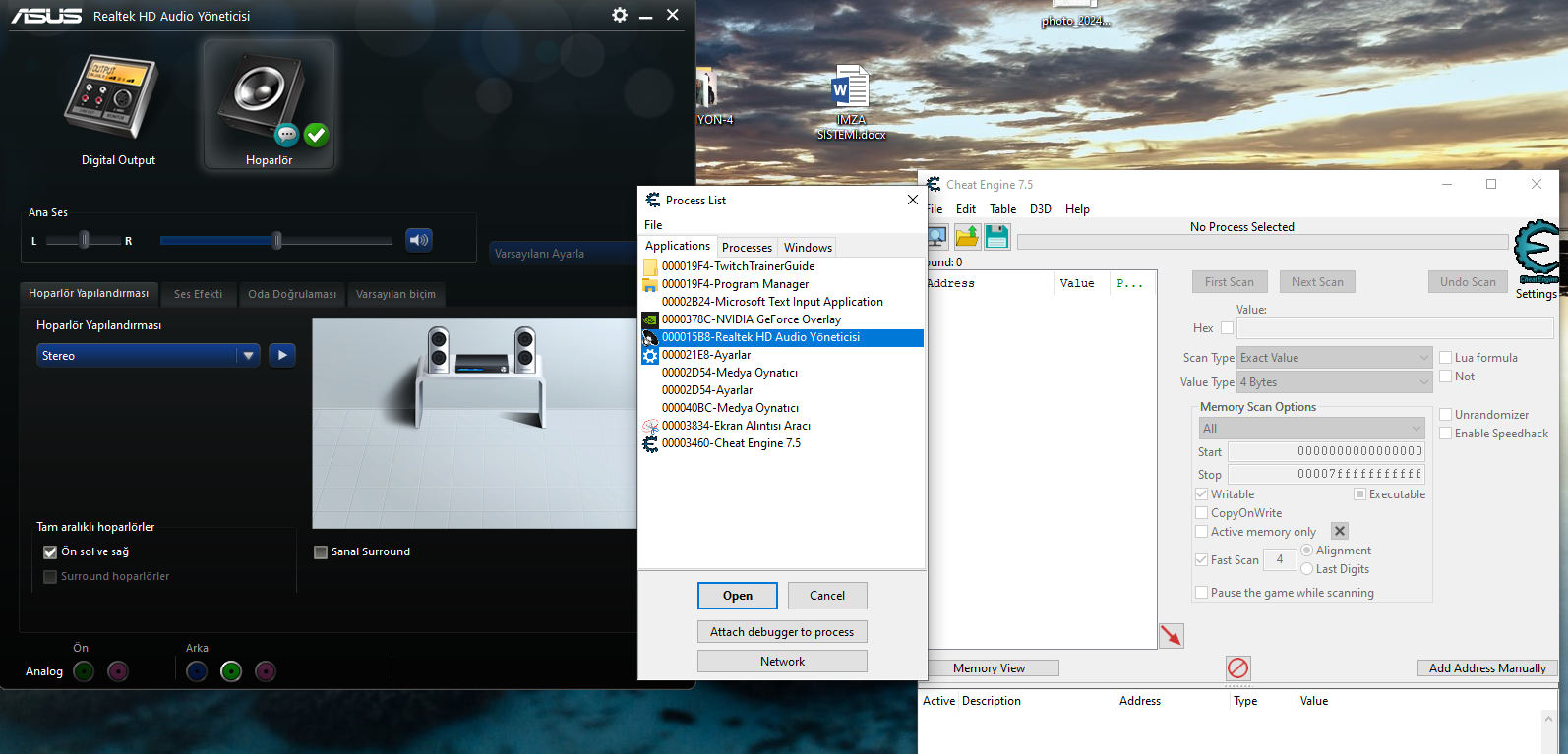Viewport: 1568px width, 754px height.
Task: Click the Network button
Action: point(782,662)
